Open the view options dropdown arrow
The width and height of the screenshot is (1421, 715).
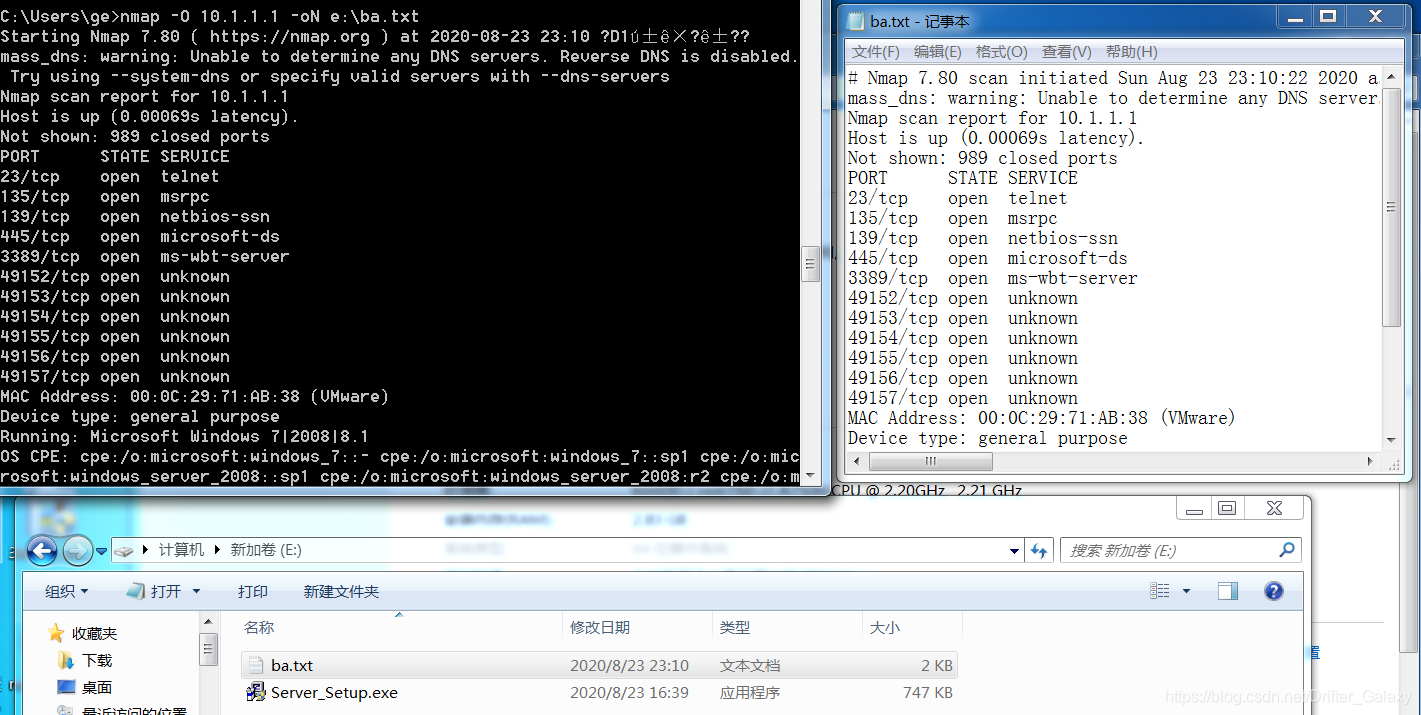1186,591
